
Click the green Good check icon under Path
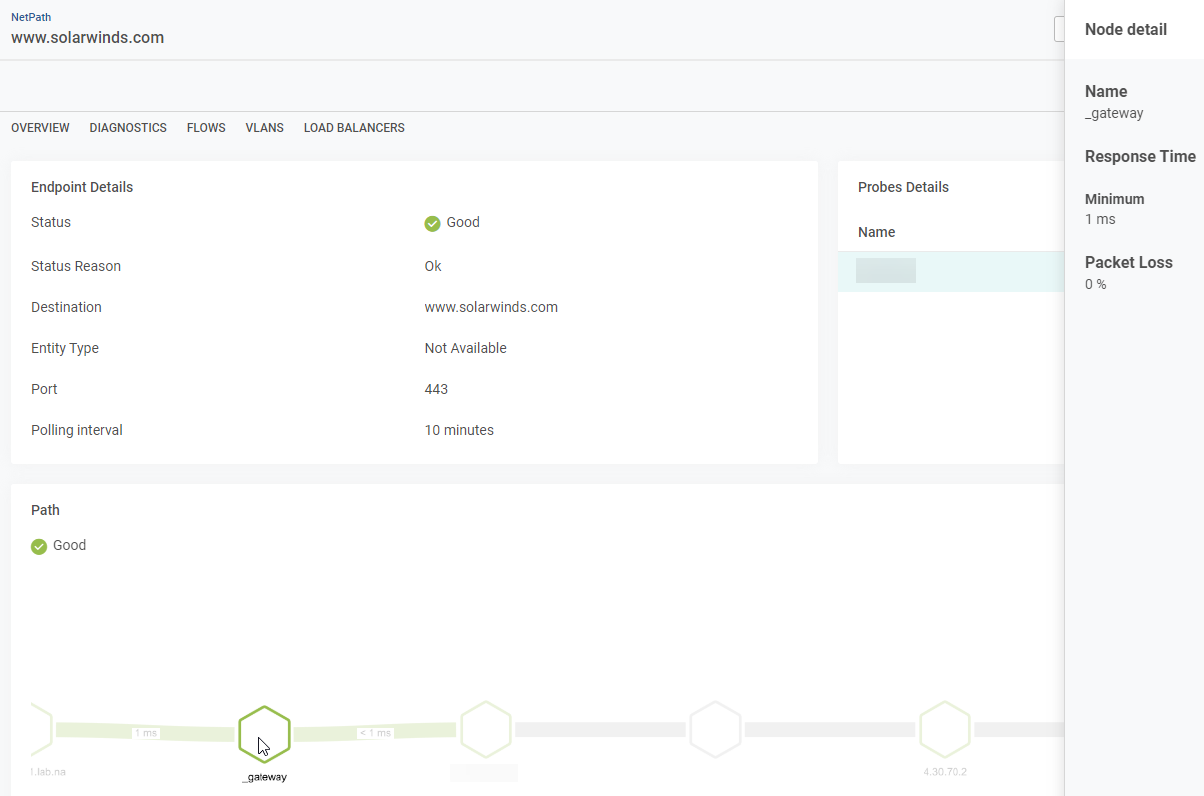tap(39, 546)
